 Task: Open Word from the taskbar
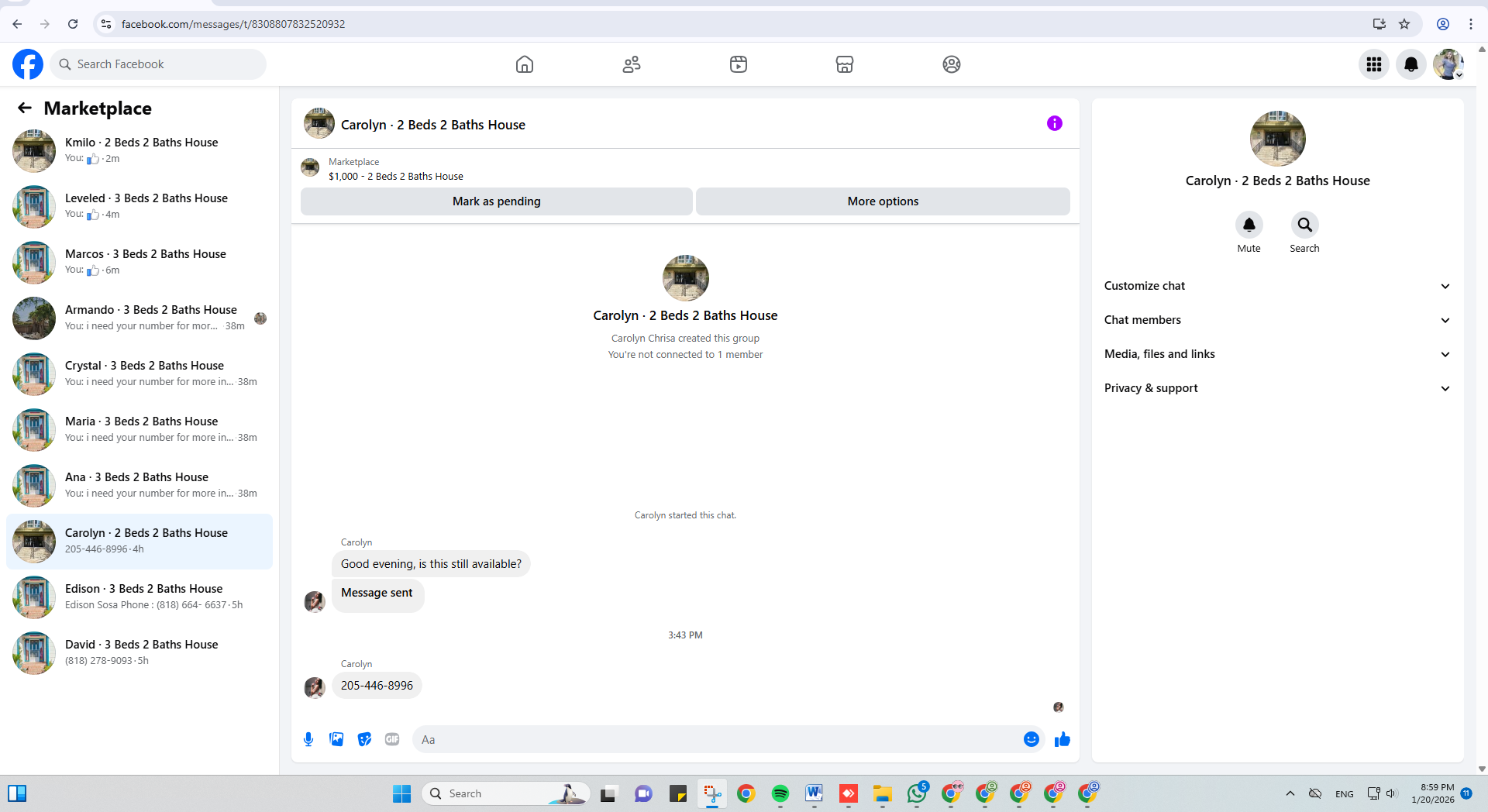point(815,793)
